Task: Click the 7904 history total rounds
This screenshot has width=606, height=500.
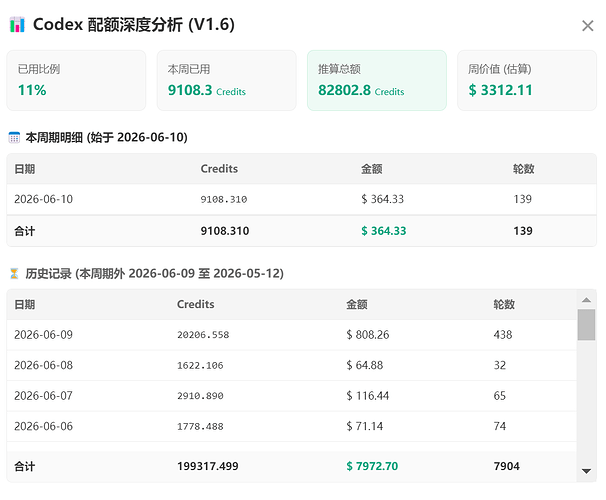Action: pyautogui.click(x=507, y=466)
